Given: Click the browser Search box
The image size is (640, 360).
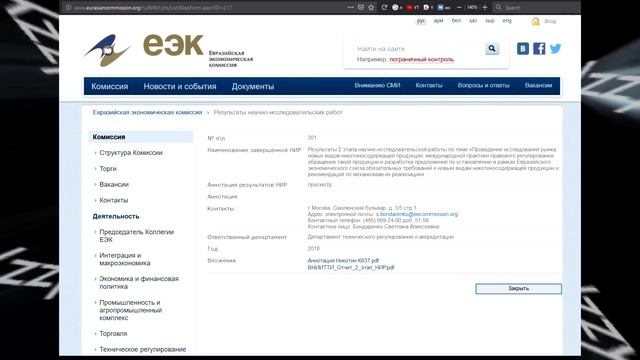Looking at the screenshot, I should (536, 7).
